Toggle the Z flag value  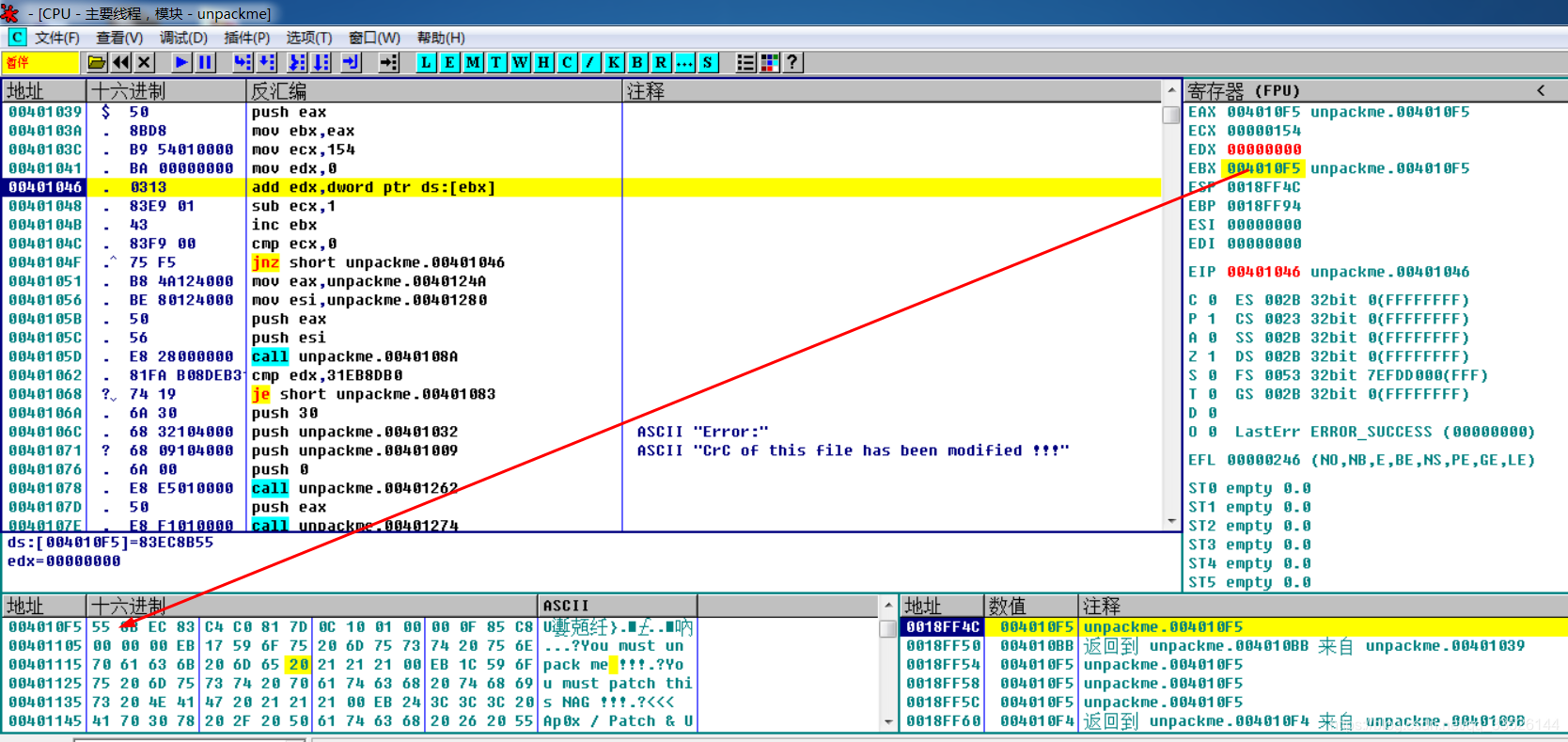tap(1213, 356)
